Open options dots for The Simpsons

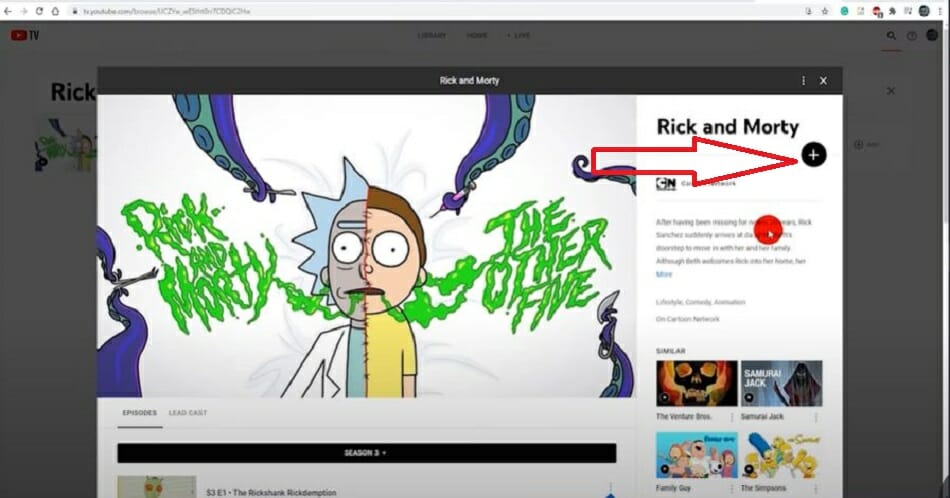816,488
